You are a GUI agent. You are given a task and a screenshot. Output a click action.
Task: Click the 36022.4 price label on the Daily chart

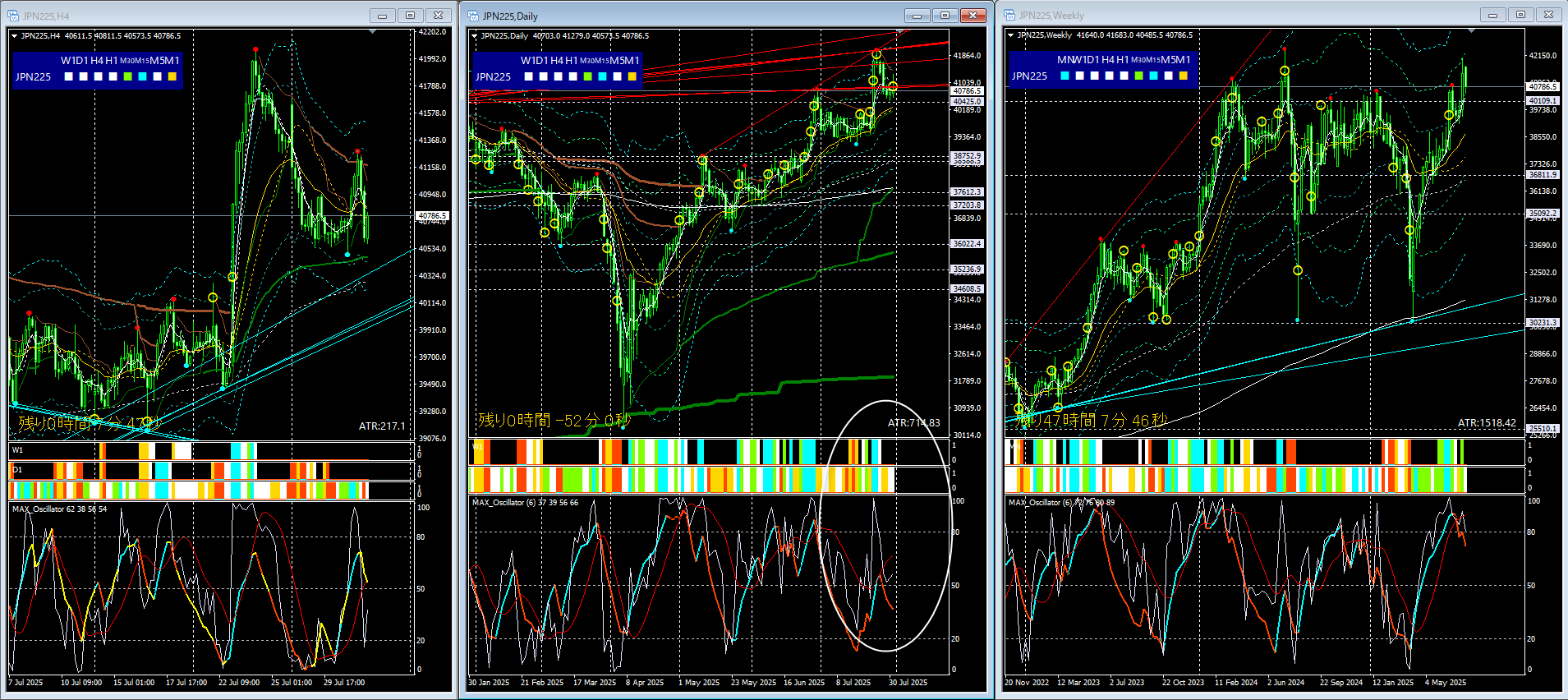967,243
